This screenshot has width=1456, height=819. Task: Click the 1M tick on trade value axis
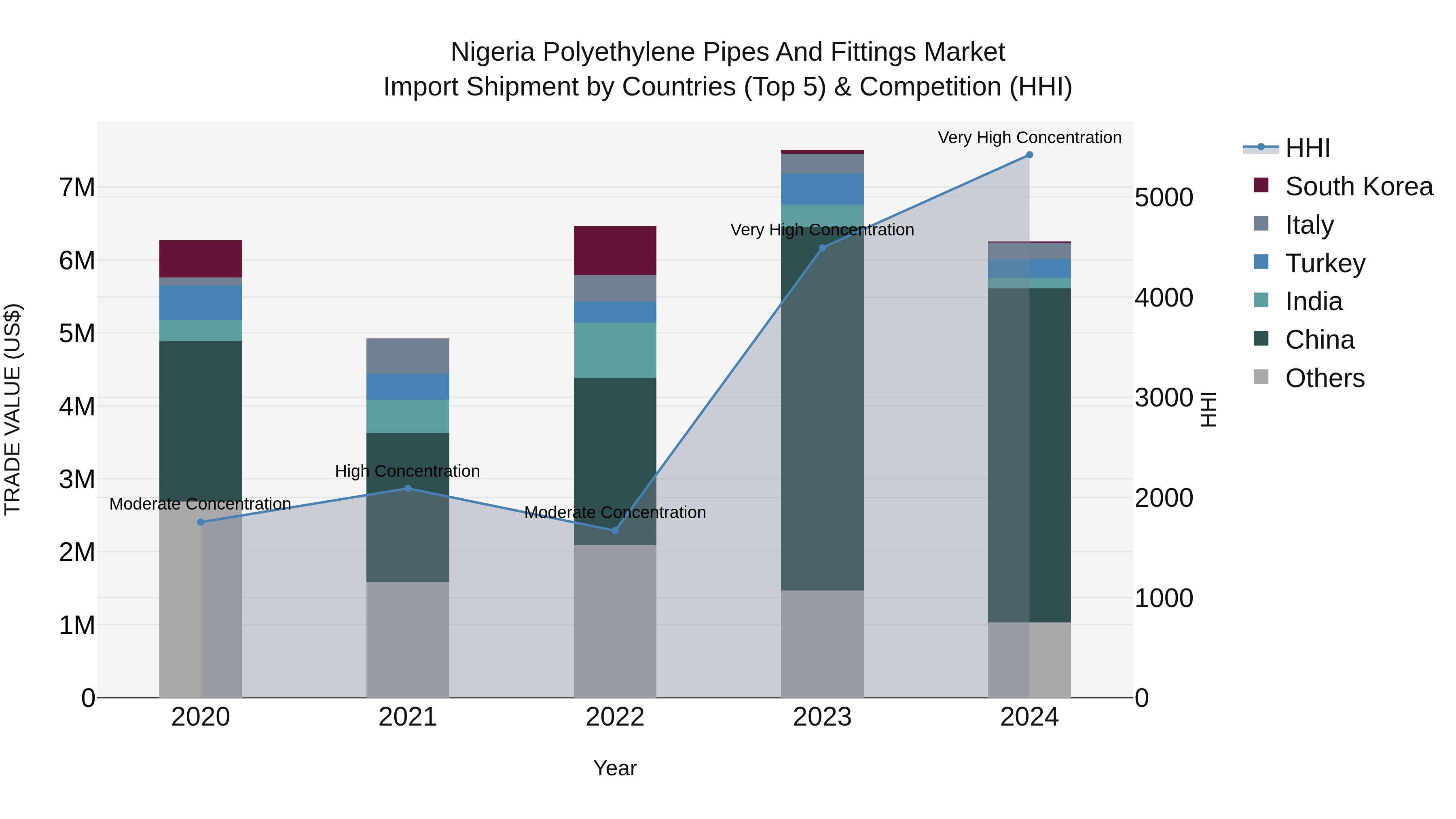tap(77, 626)
